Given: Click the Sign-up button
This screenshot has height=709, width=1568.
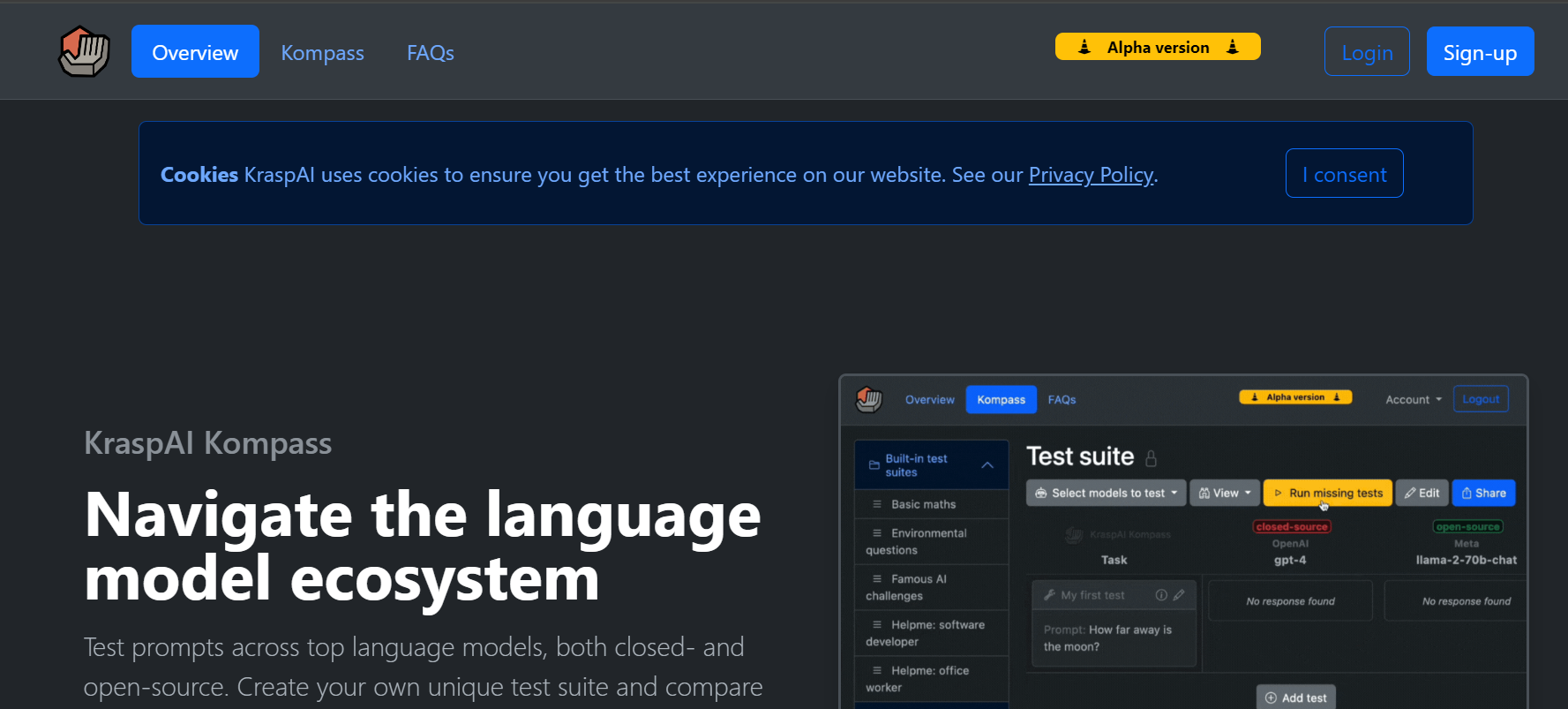Looking at the screenshot, I should click(1480, 52).
